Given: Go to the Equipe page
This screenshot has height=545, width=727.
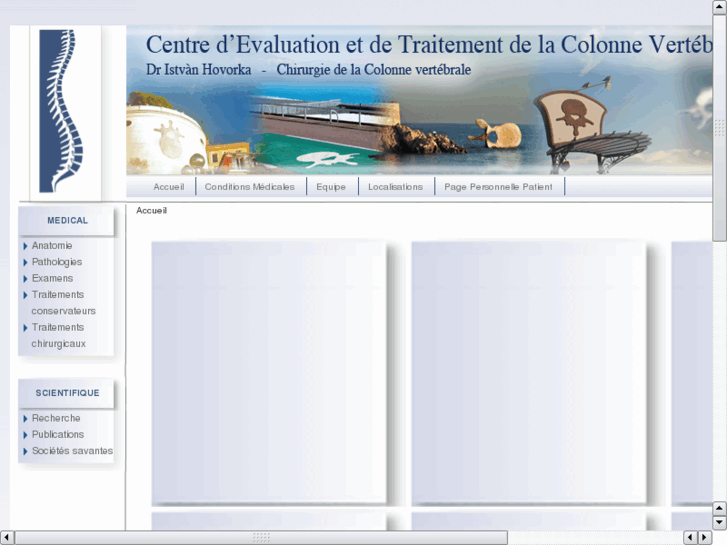Looking at the screenshot, I should pos(331,187).
